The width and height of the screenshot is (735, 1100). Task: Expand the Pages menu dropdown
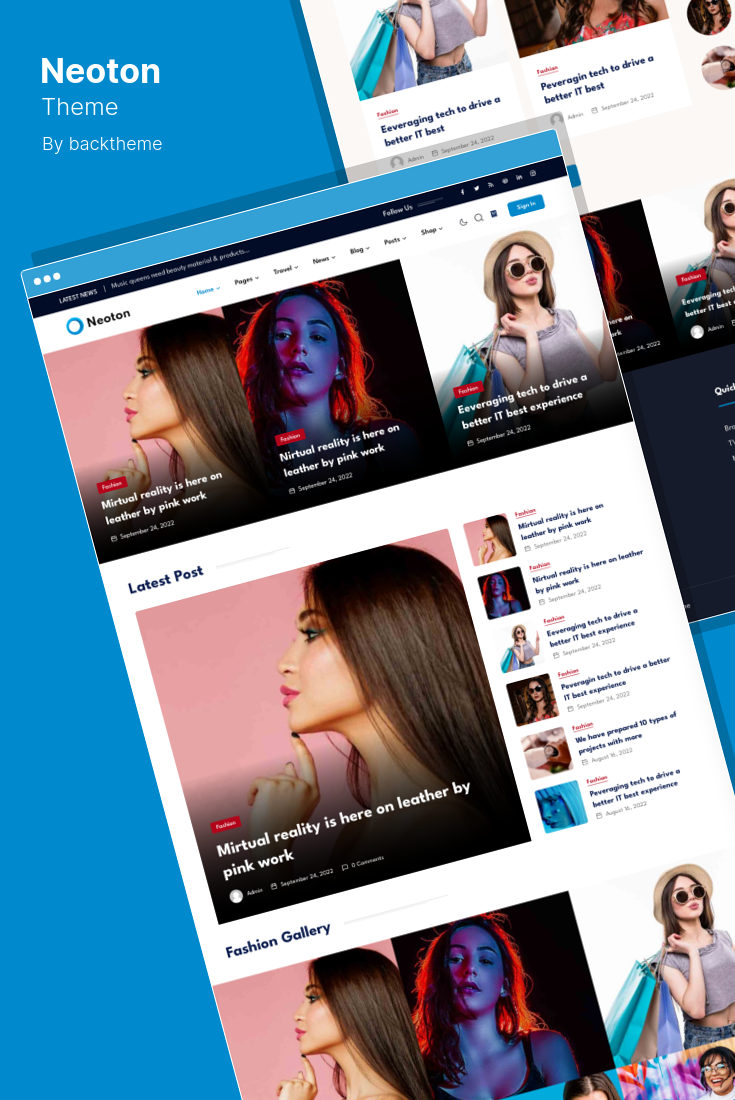(x=247, y=280)
